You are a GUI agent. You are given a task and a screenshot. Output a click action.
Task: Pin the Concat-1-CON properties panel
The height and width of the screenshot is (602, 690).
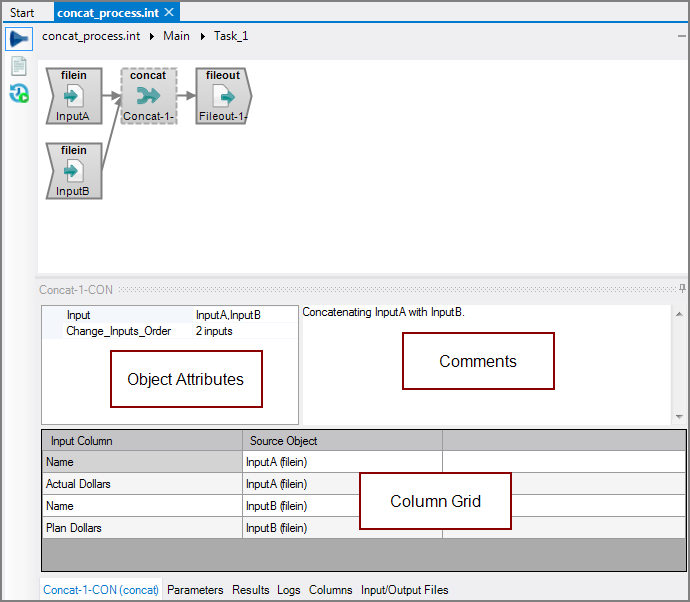[681, 289]
